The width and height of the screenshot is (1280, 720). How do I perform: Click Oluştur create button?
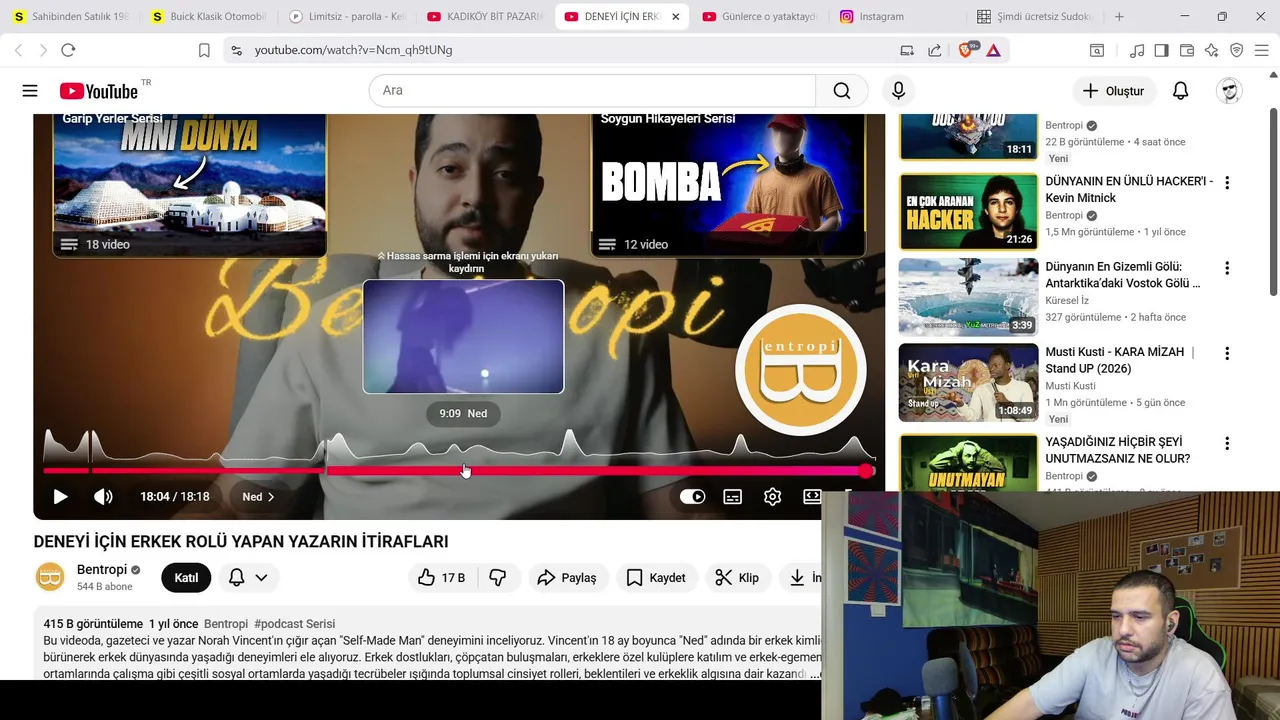click(1113, 91)
